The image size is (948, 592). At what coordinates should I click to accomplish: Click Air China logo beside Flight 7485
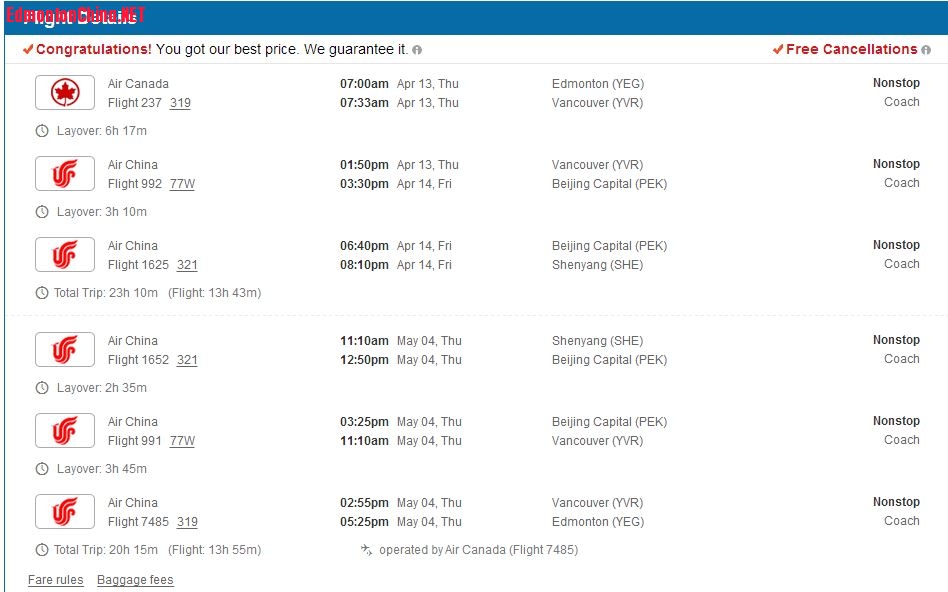click(x=65, y=512)
